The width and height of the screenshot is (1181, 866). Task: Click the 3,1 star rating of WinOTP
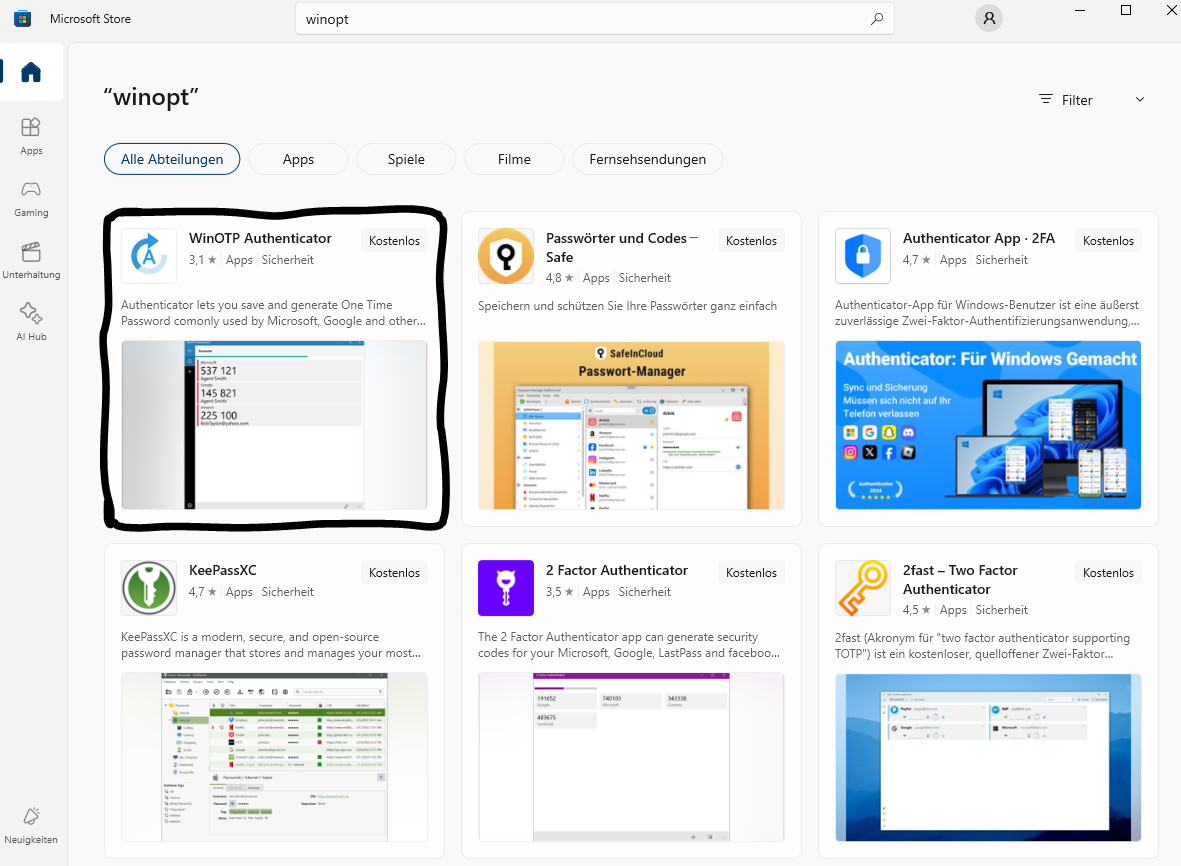coord(203,260)
